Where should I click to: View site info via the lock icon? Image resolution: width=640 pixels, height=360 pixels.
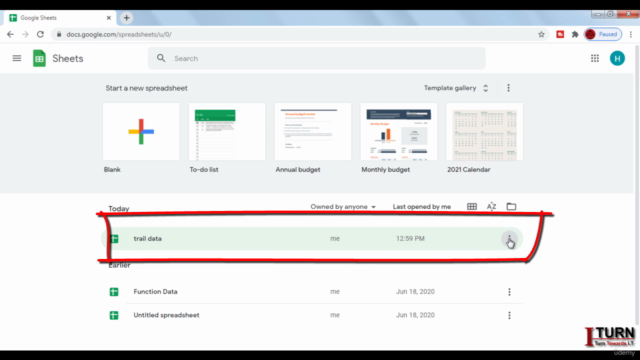59,34
